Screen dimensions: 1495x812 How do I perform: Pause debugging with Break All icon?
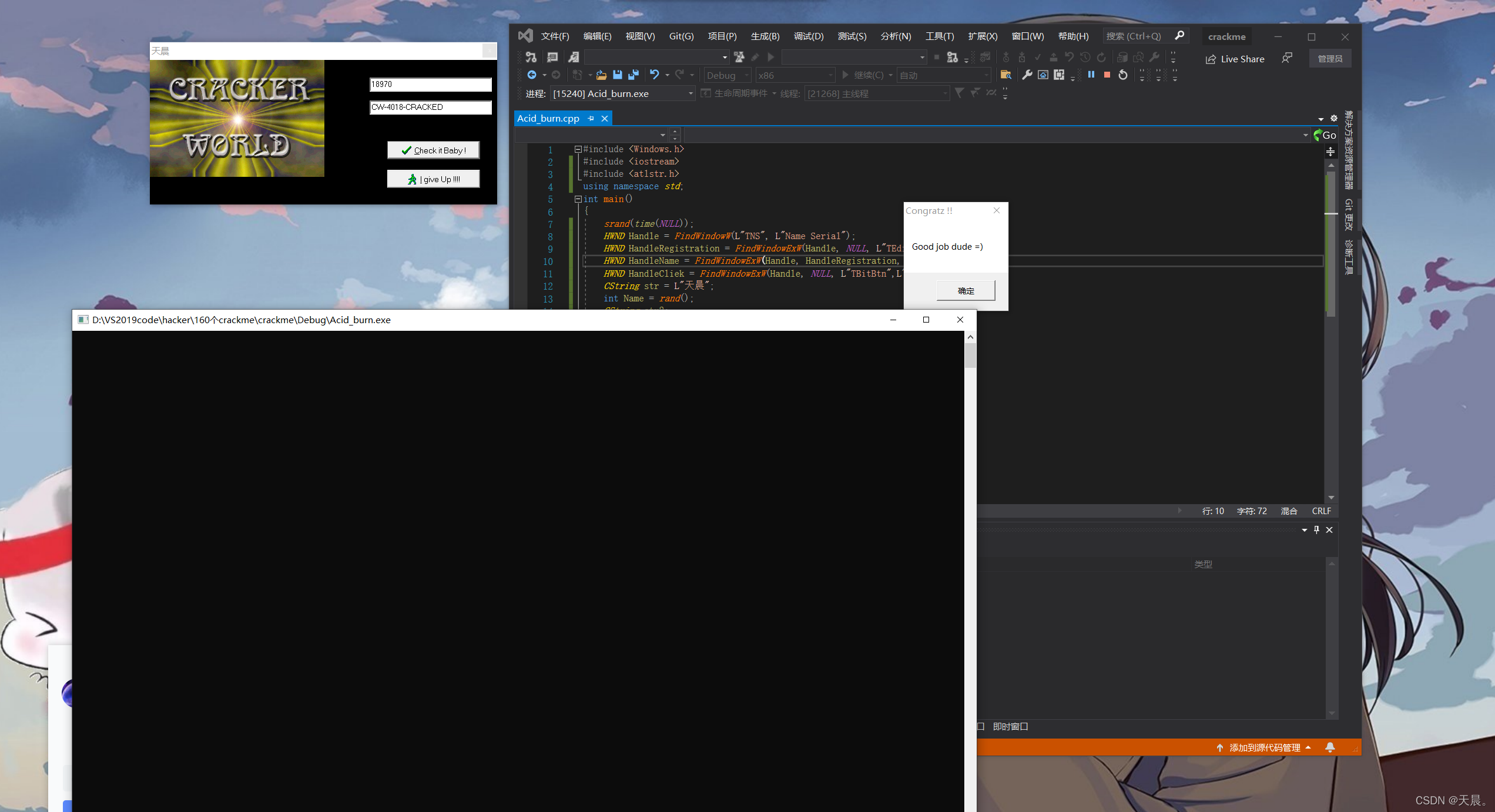(x=1091, y=75)
